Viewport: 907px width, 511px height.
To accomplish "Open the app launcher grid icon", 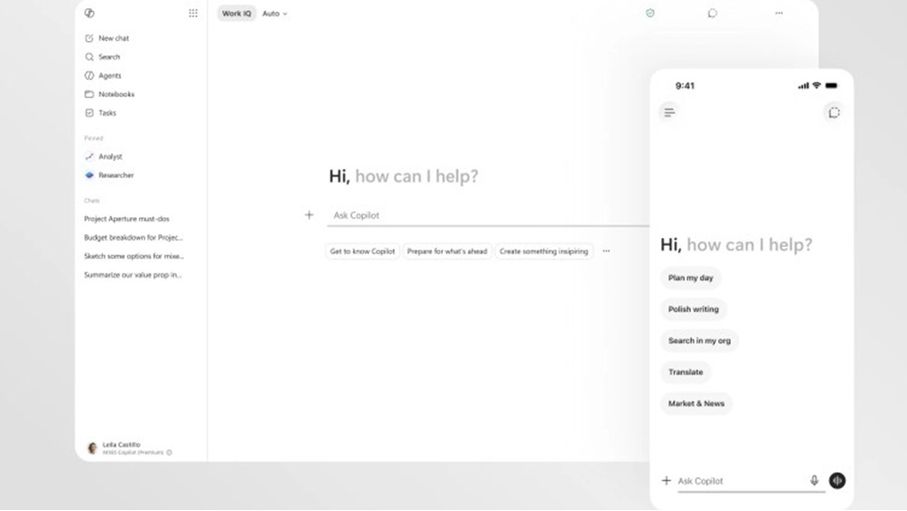I will pos(193,13).
